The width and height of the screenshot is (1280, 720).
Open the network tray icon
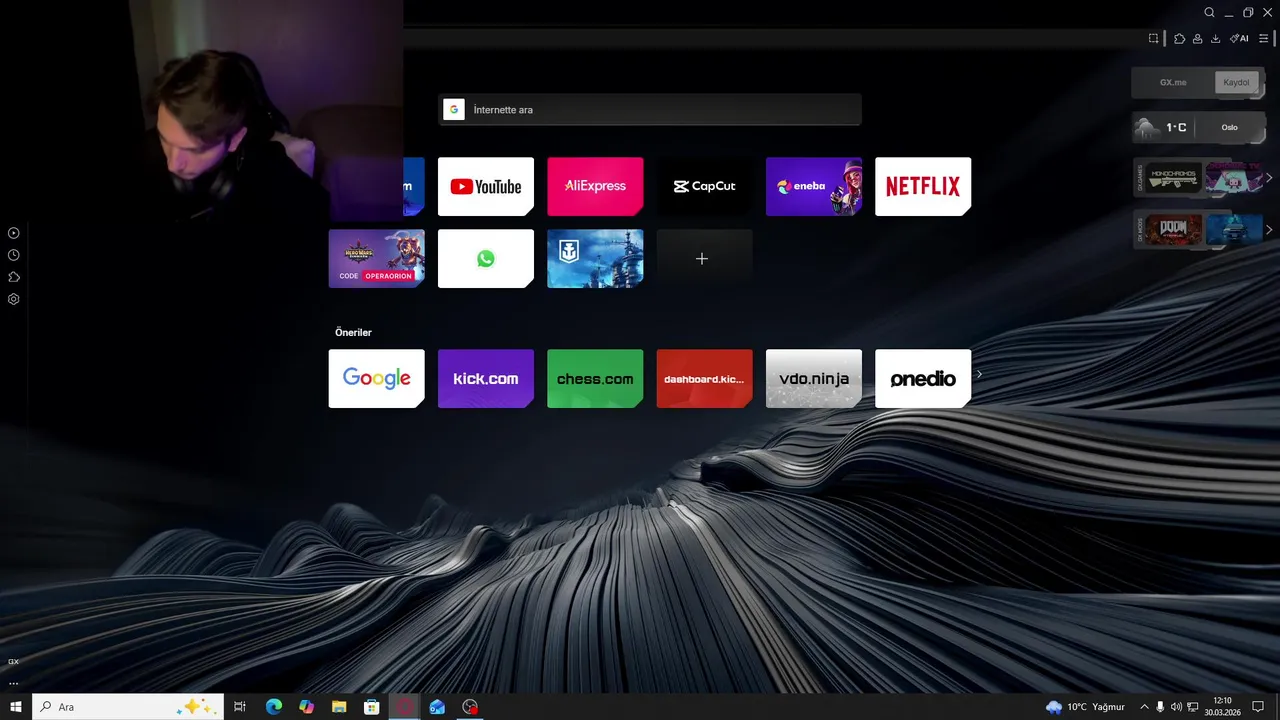(x=1193, y=707)
